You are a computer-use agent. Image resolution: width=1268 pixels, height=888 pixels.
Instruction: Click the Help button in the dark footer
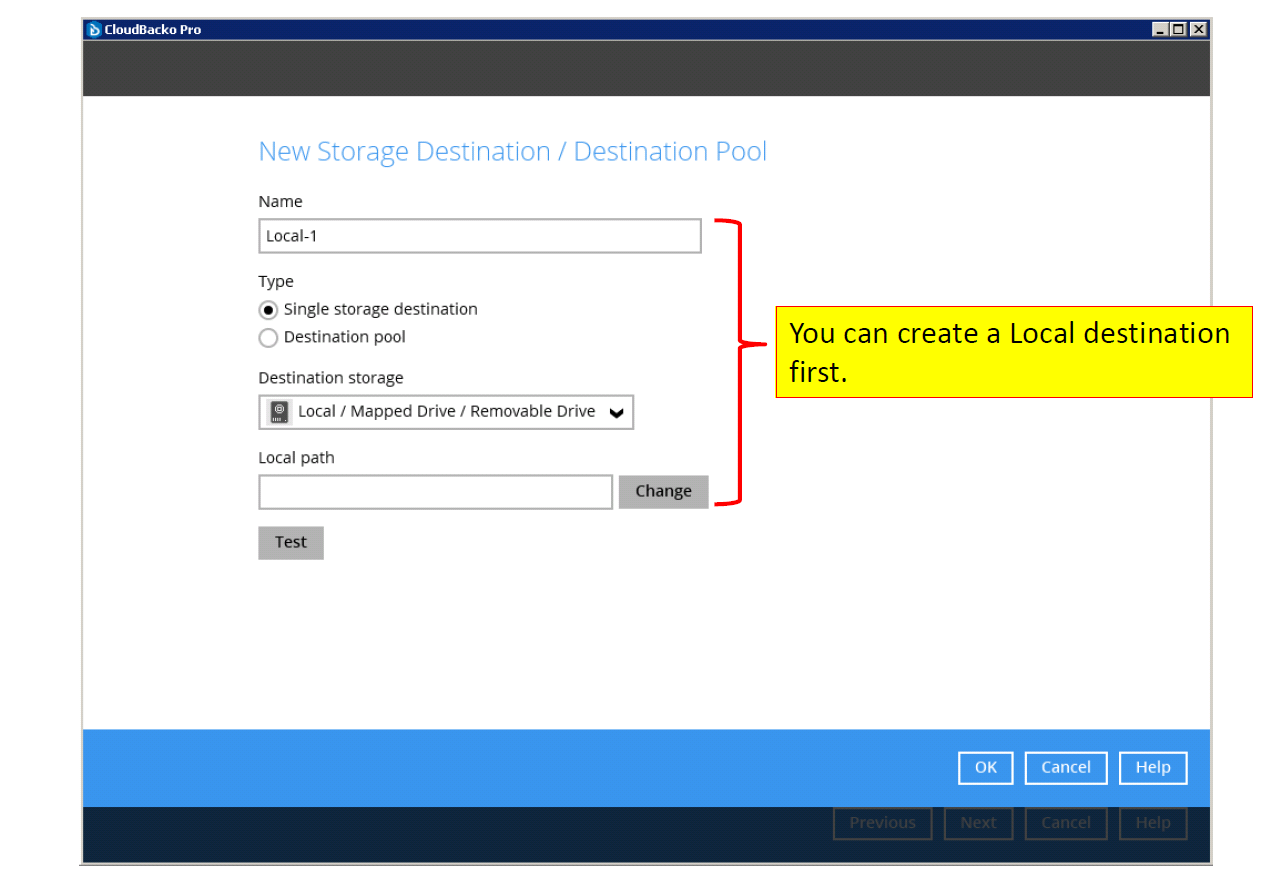(x=1152, y=822)
